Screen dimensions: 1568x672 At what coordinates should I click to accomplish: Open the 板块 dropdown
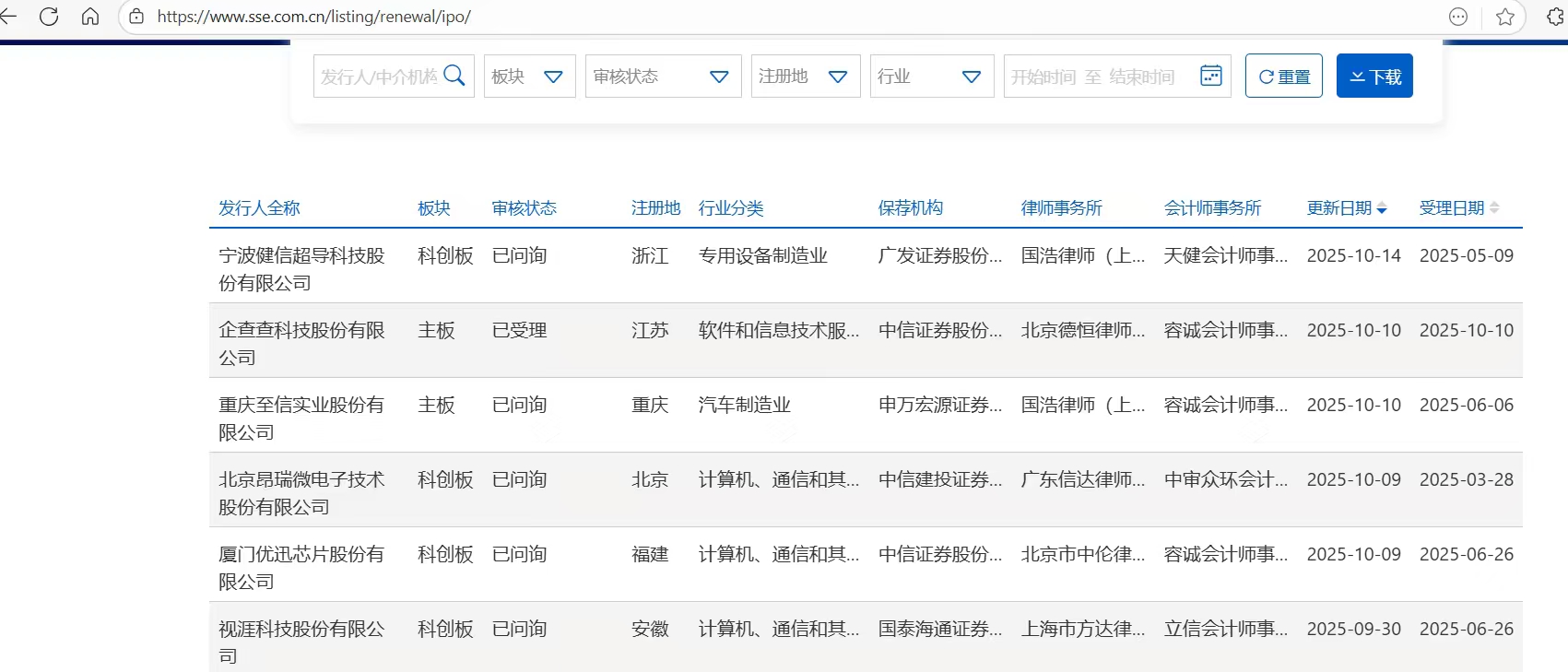(x=530, y=76)
